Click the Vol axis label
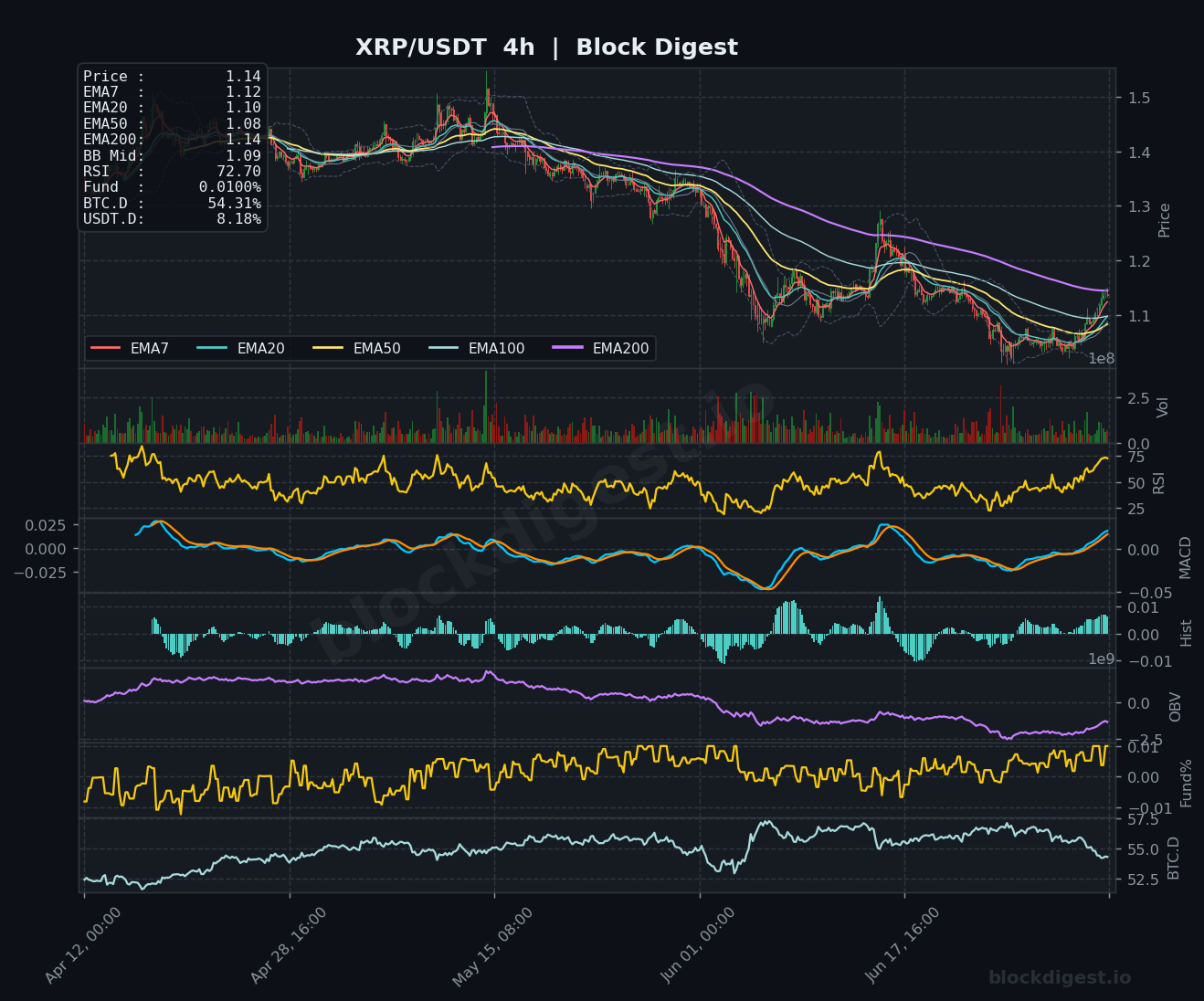The width and height of the screenshot is (1204, 1001). click(1163, 407)
